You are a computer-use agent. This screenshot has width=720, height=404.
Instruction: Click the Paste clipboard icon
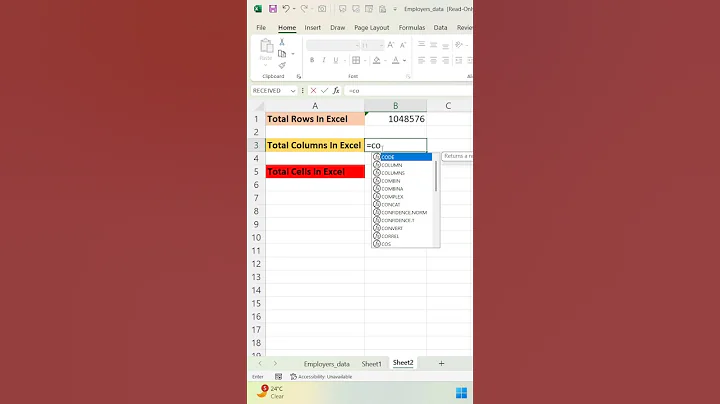[x=266, y=46]
